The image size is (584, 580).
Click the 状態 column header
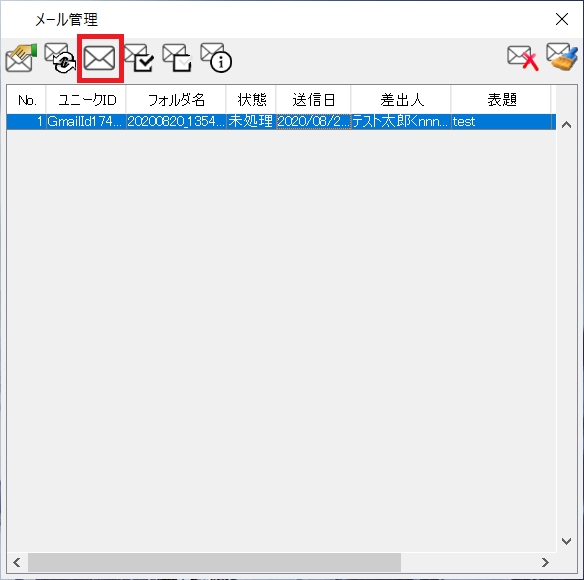coord(251,100)
